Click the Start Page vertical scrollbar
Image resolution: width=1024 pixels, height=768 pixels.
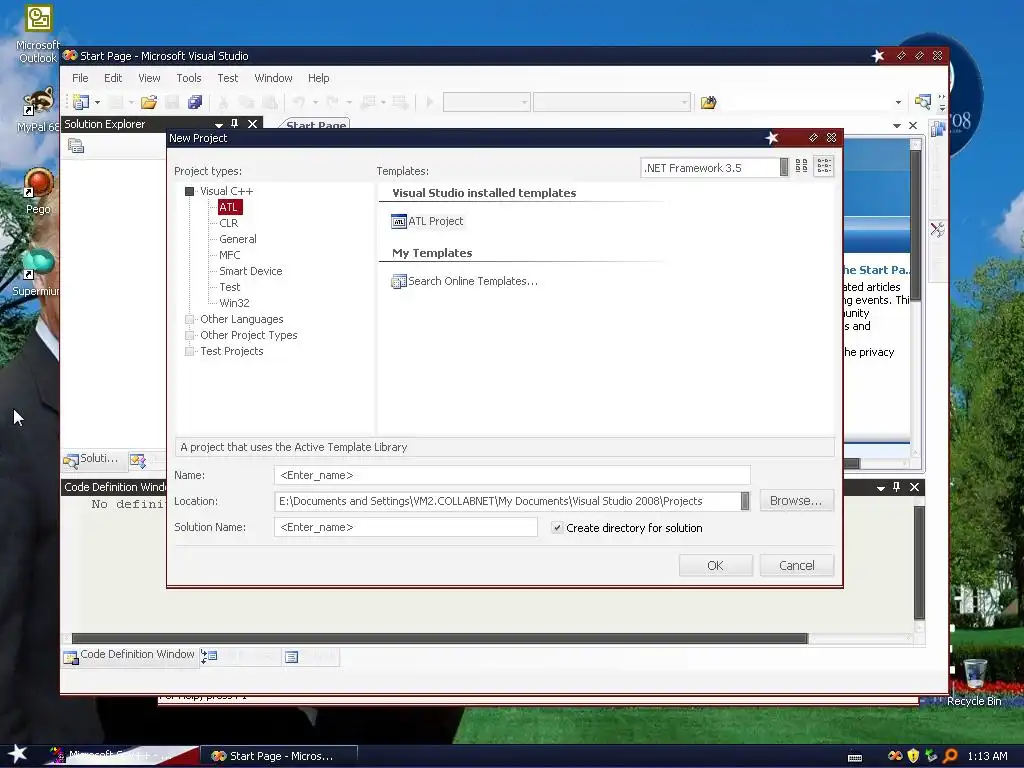916,225
